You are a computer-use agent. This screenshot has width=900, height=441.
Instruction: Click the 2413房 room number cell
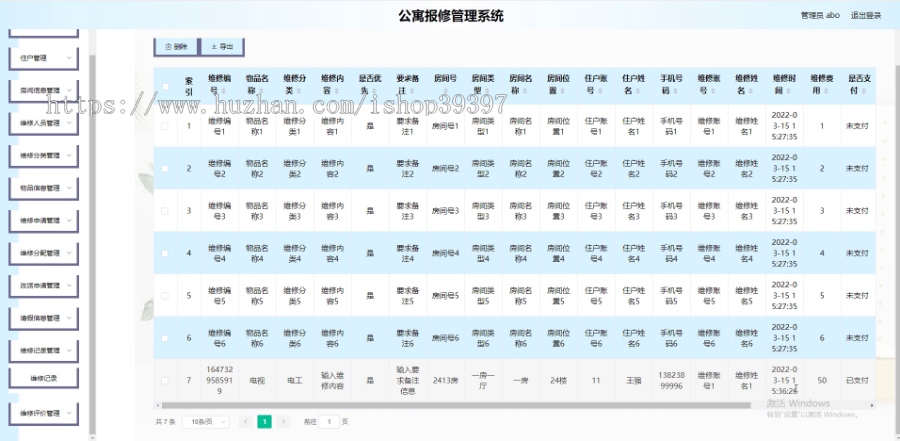tap(445, 381)
